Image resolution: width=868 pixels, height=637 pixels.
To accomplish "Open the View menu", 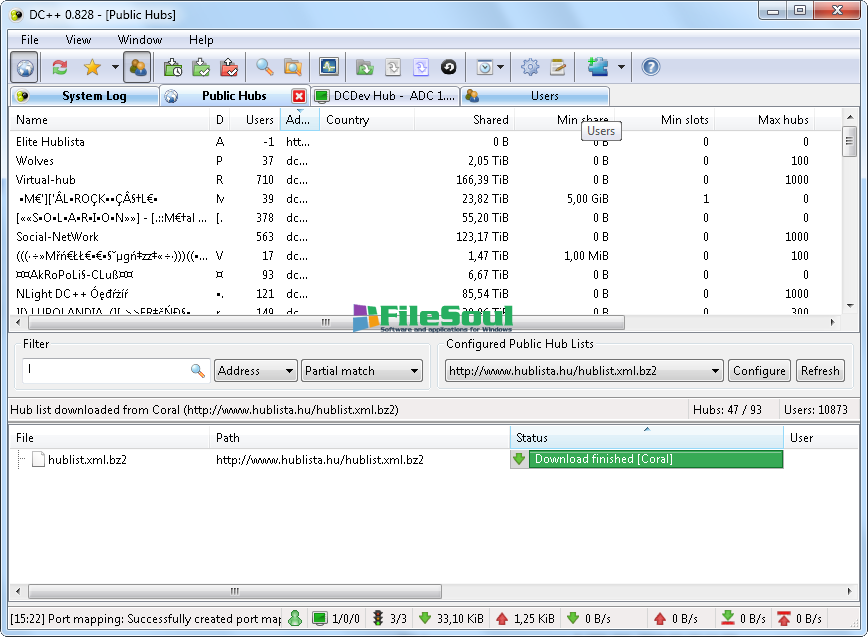I will coord(78,40).
